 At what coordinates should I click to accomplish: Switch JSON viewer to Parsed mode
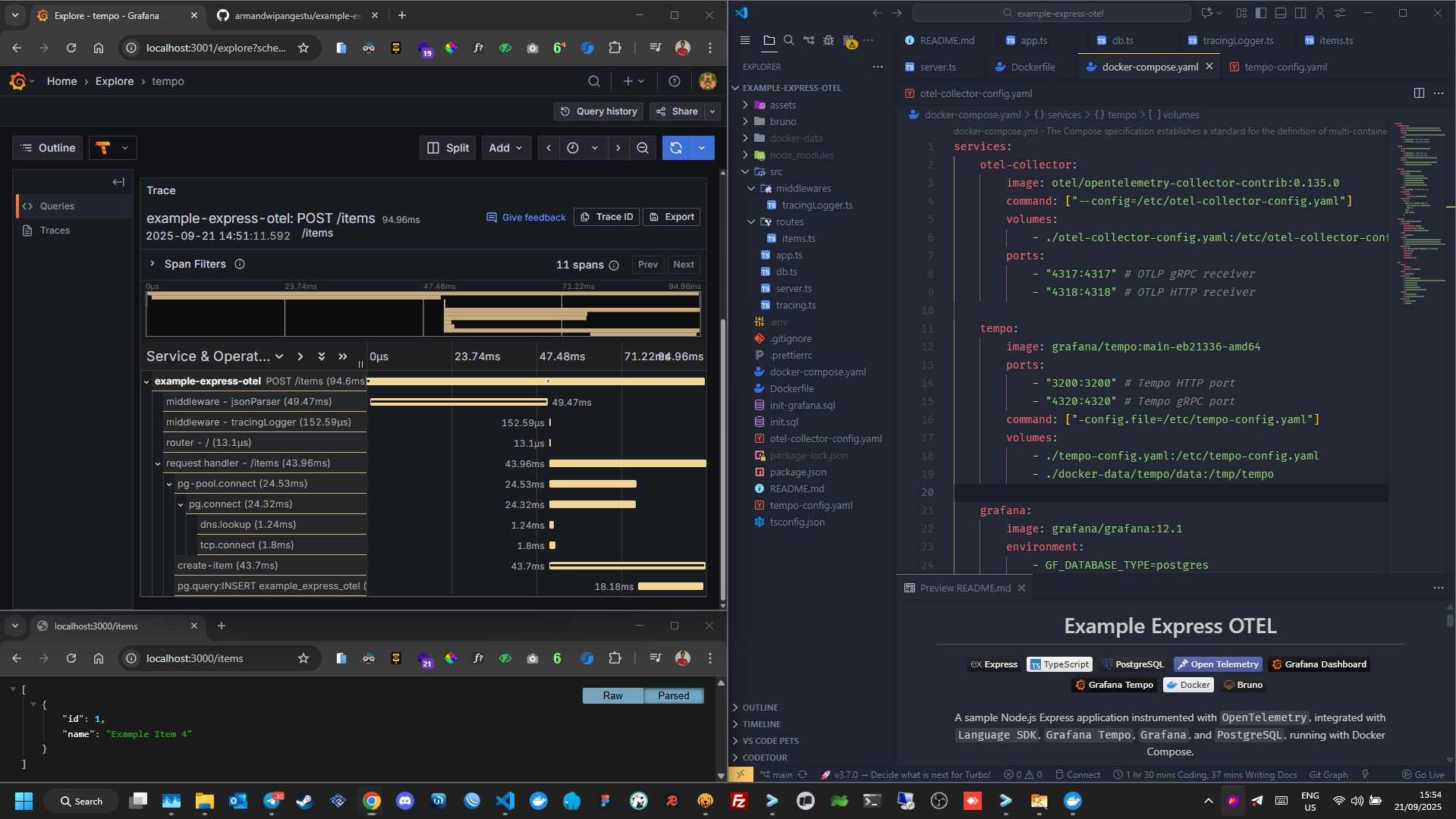(x=673, y=696)
